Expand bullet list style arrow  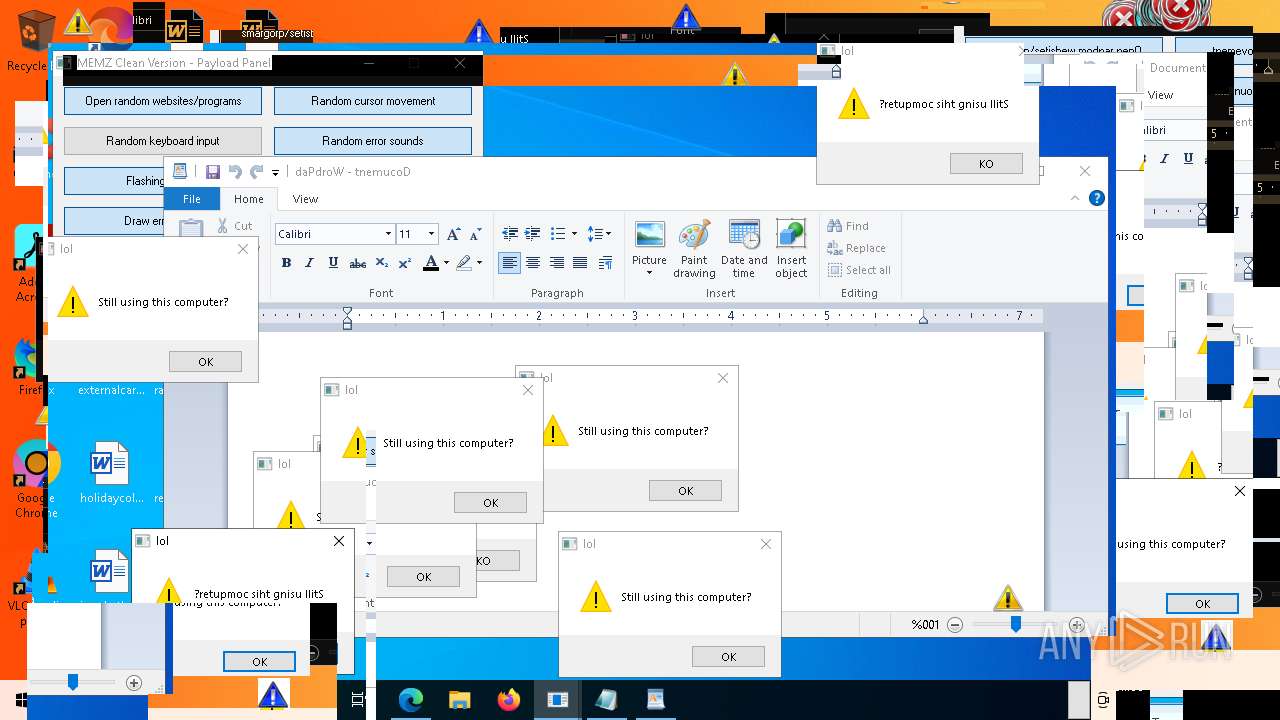coord(574,234)
